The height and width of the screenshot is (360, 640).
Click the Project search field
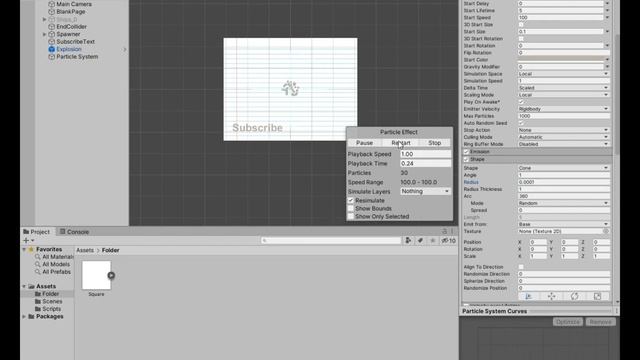pos(331,241)
